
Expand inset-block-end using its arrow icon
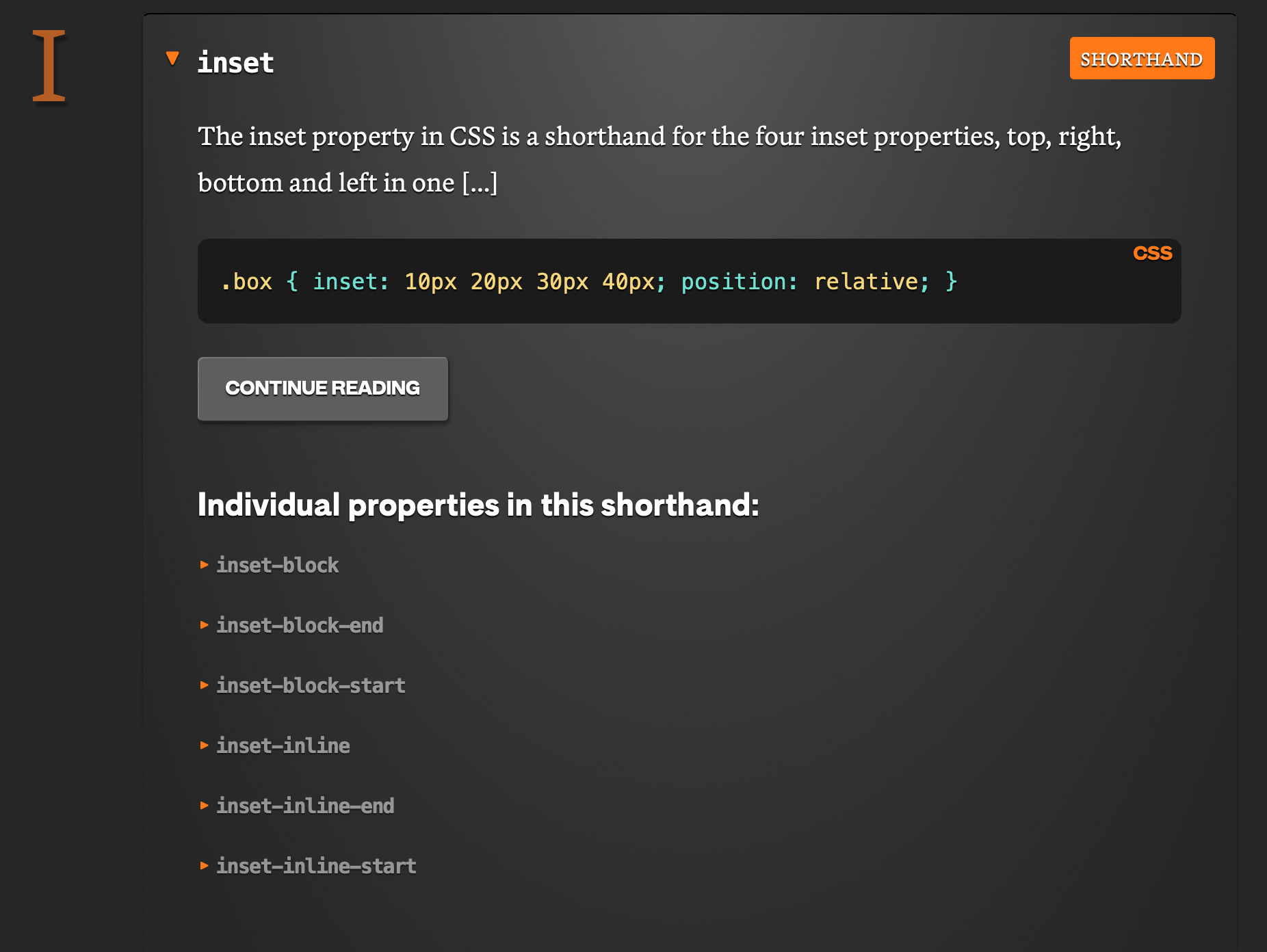click(x=204, y=625)
